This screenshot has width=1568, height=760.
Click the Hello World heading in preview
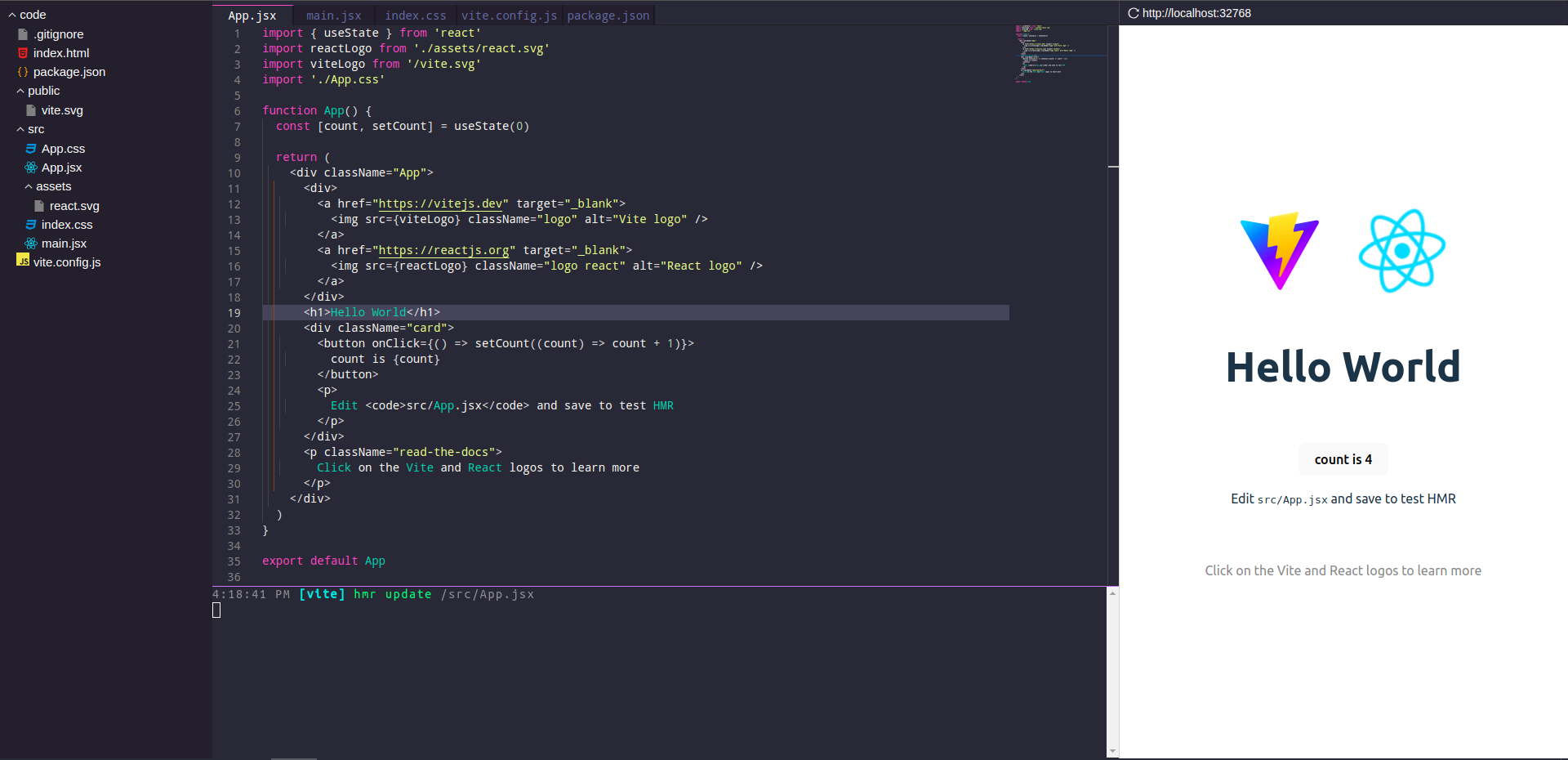1343,366
